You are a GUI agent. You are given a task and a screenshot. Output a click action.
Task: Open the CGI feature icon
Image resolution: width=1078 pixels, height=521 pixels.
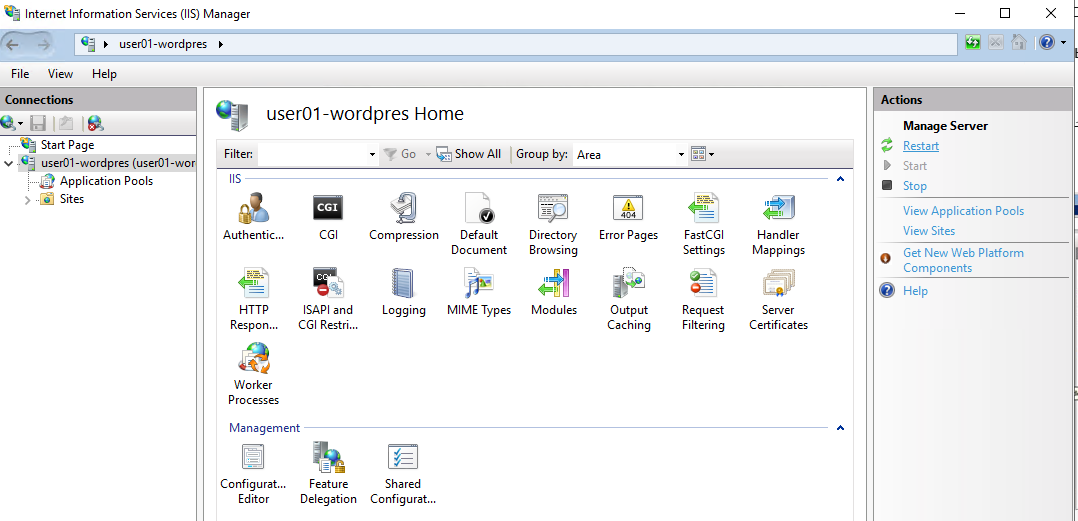(329, 216)
